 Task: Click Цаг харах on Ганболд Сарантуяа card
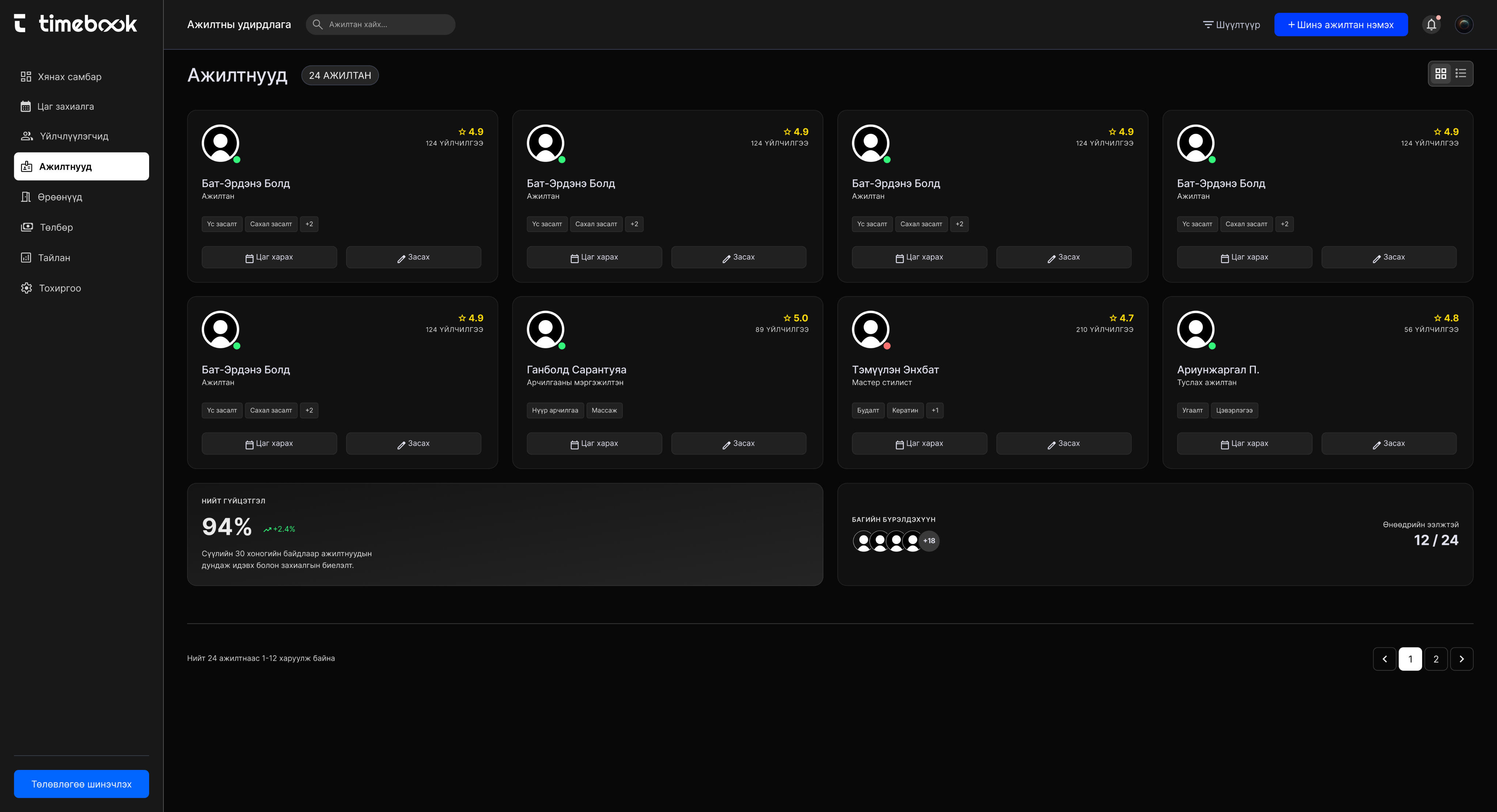[594, 444]
